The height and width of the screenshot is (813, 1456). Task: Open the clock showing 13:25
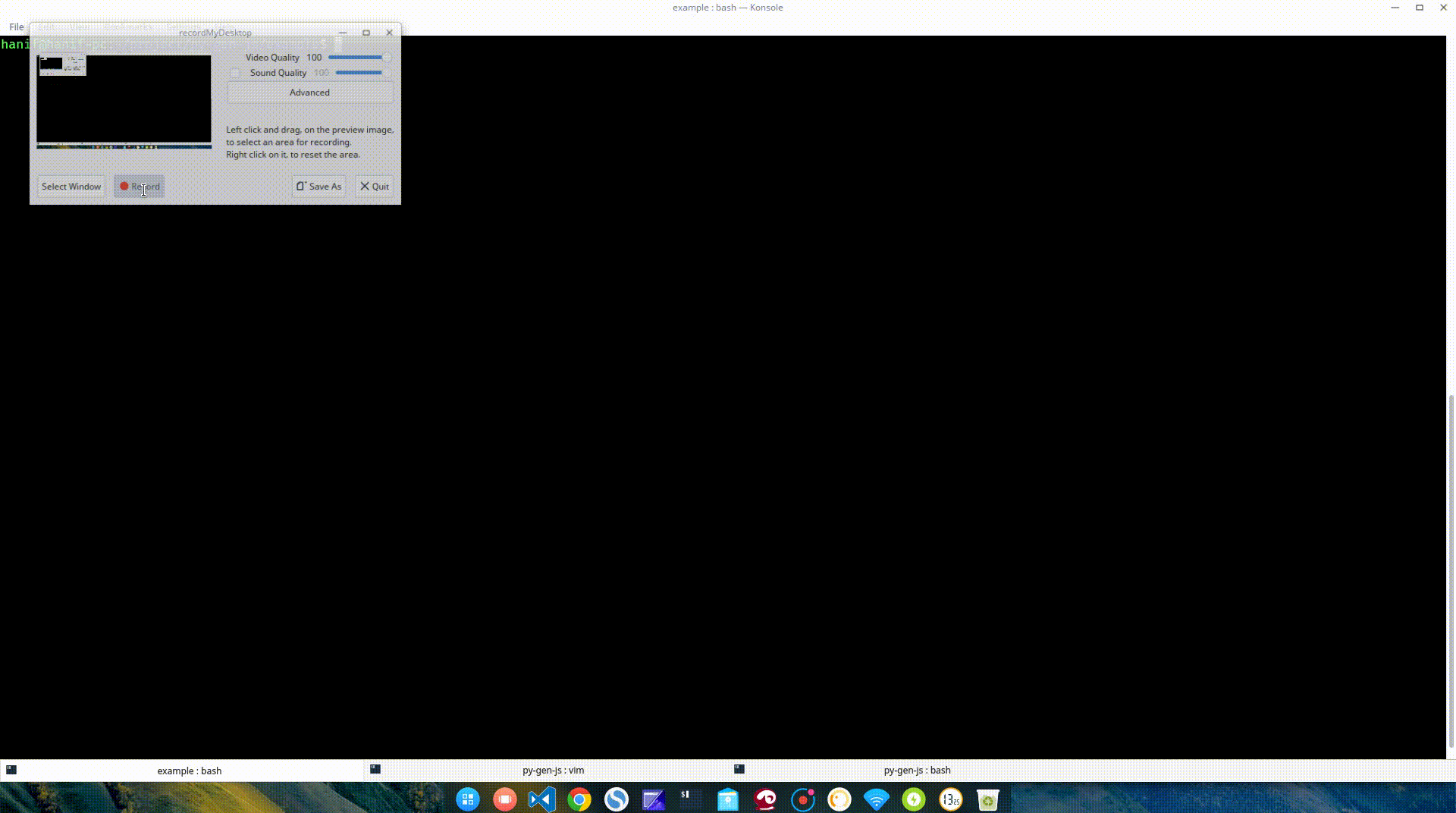[951, 799]
